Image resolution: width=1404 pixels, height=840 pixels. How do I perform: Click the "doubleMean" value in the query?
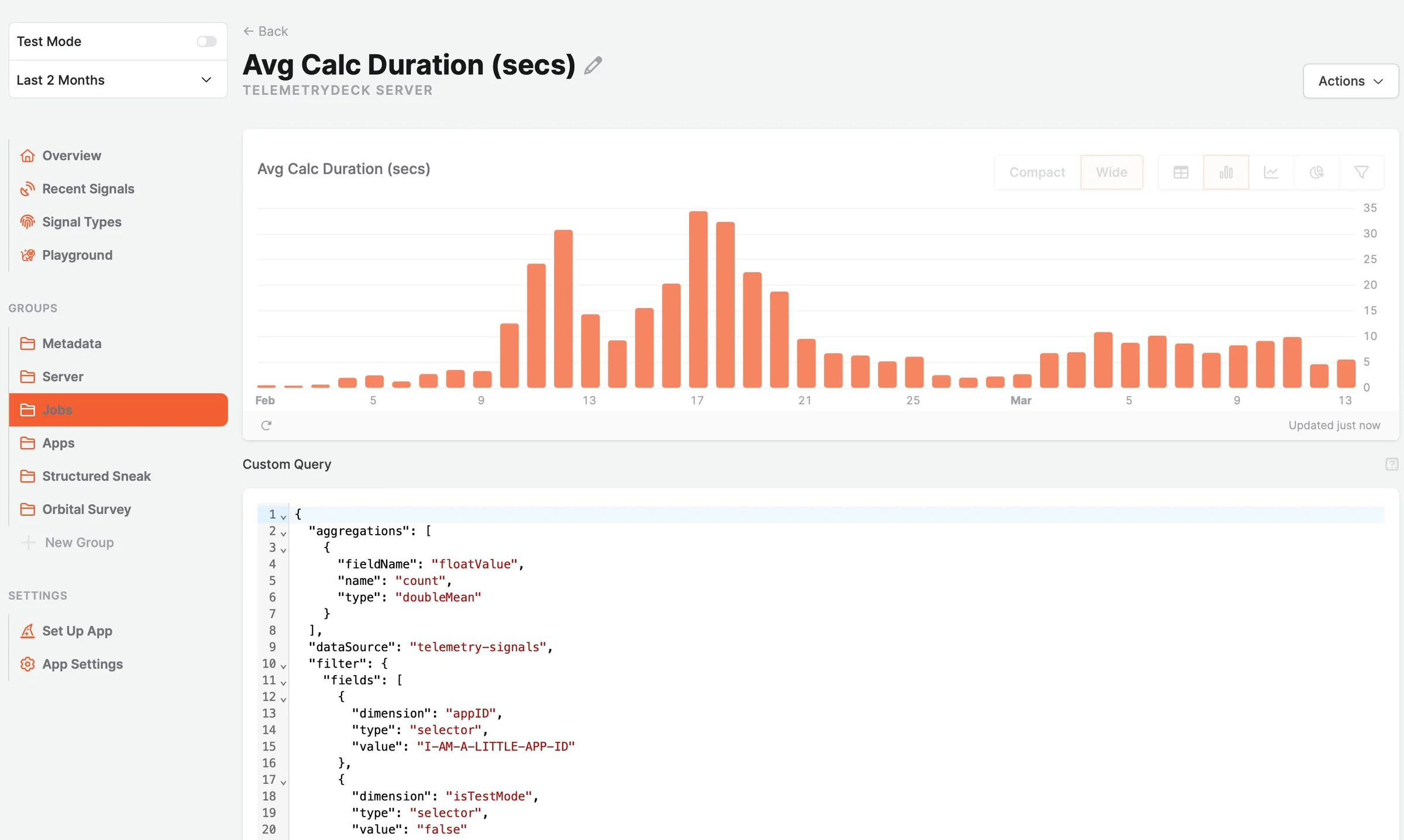point(438,597)
